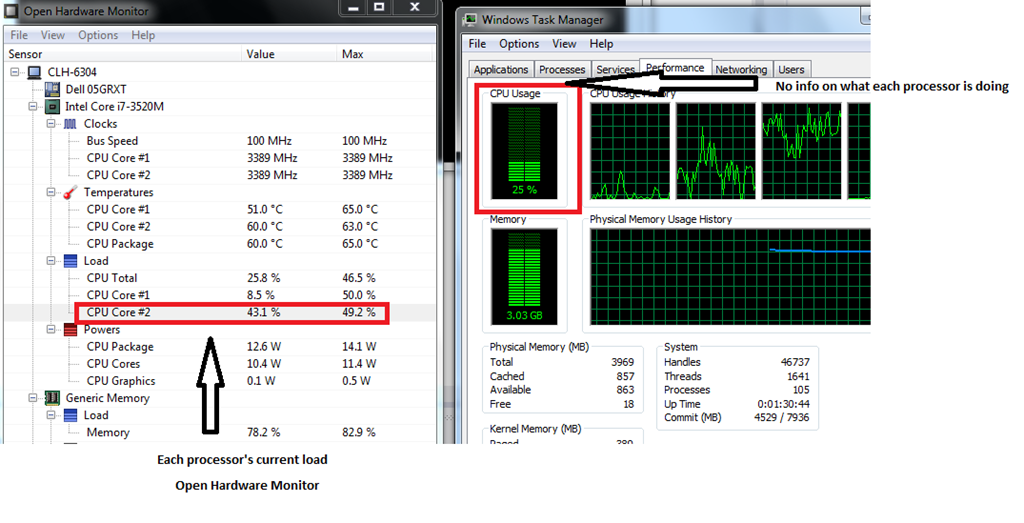Select CPU Core #2 under Load
The height and width of the screenshot is (523, 1024).
coord(219,313)
